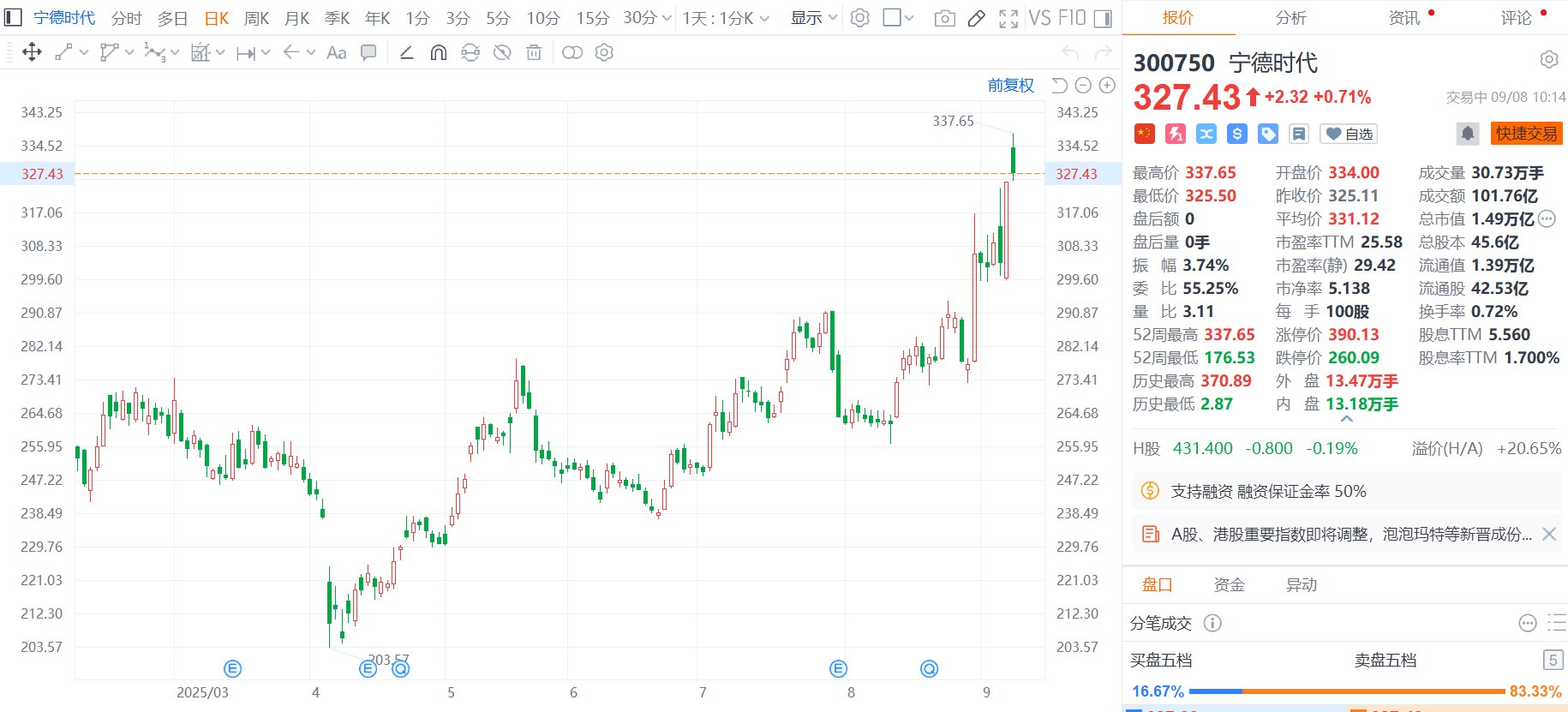Click the redo arrow in drawing toolbar
Image resolution: width=1568 pixels, height=712 pixels.
coord(1103,52)
